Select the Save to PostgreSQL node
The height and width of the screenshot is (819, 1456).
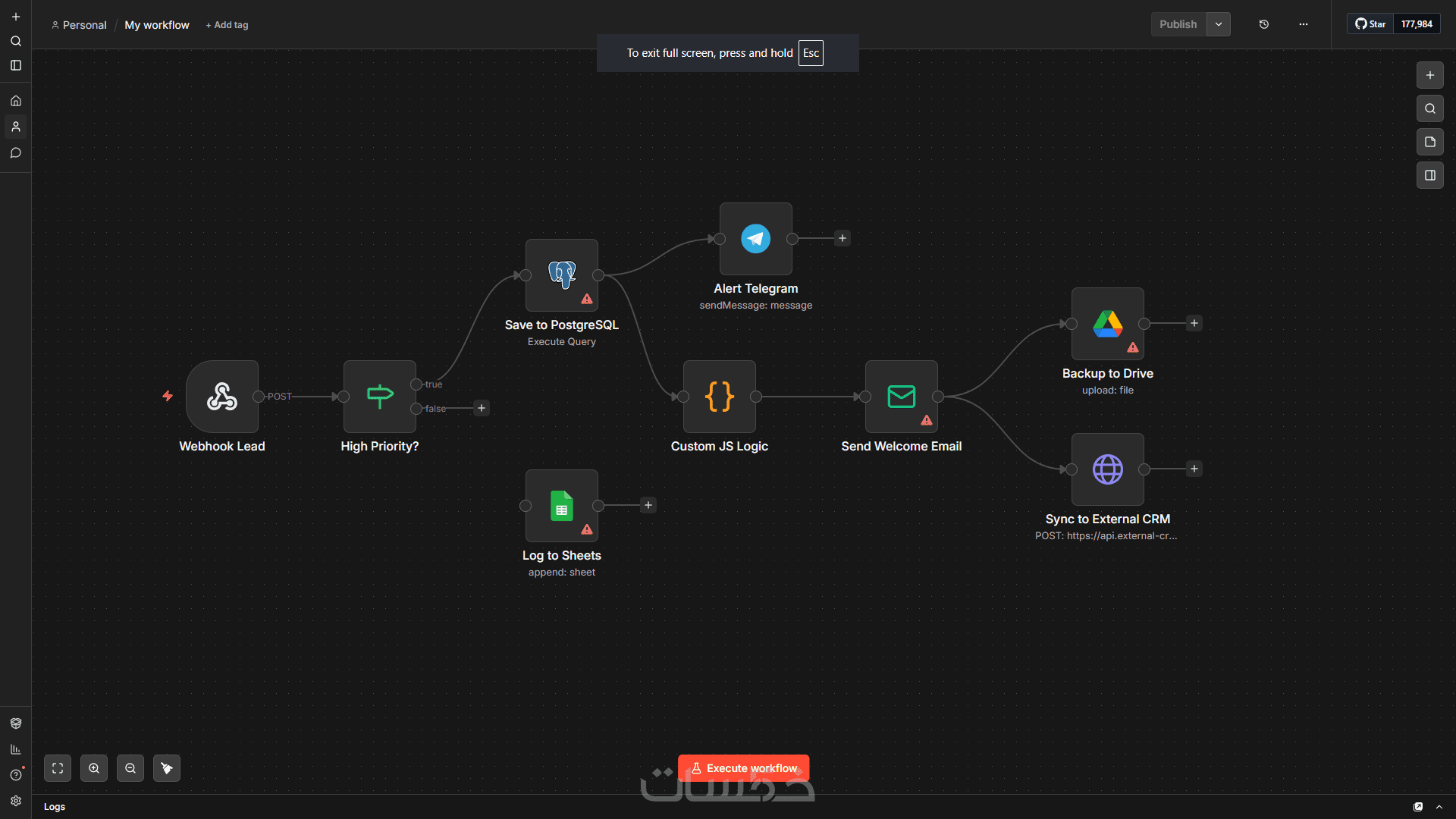coord(561,275)
